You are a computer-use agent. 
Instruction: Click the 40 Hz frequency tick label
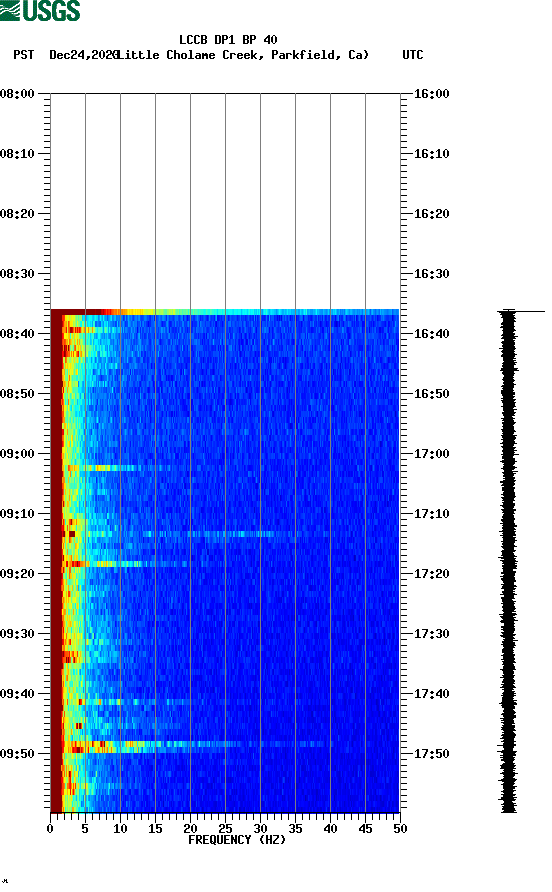[330, 829]
